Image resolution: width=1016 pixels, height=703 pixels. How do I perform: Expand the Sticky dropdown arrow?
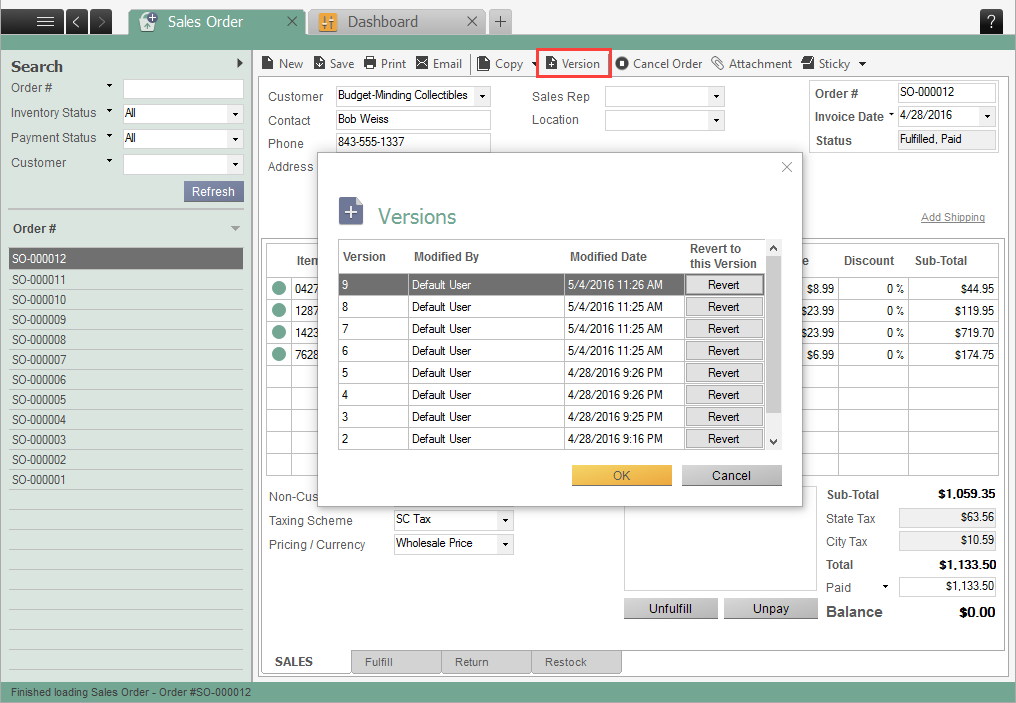pyautogui.click(x=862, y=64)
